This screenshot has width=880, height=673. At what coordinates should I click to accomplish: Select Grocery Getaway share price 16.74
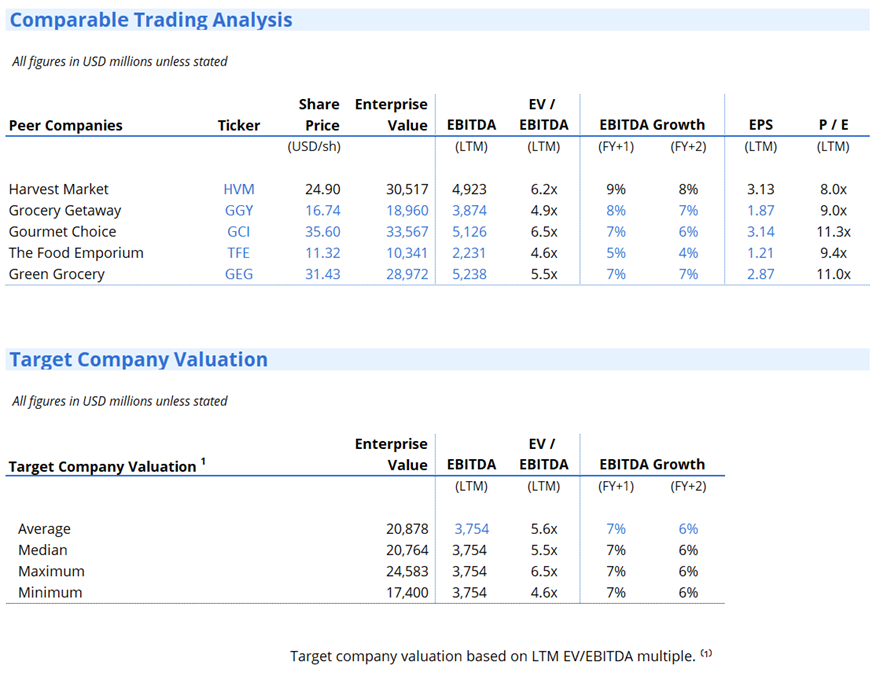[323, 210]
